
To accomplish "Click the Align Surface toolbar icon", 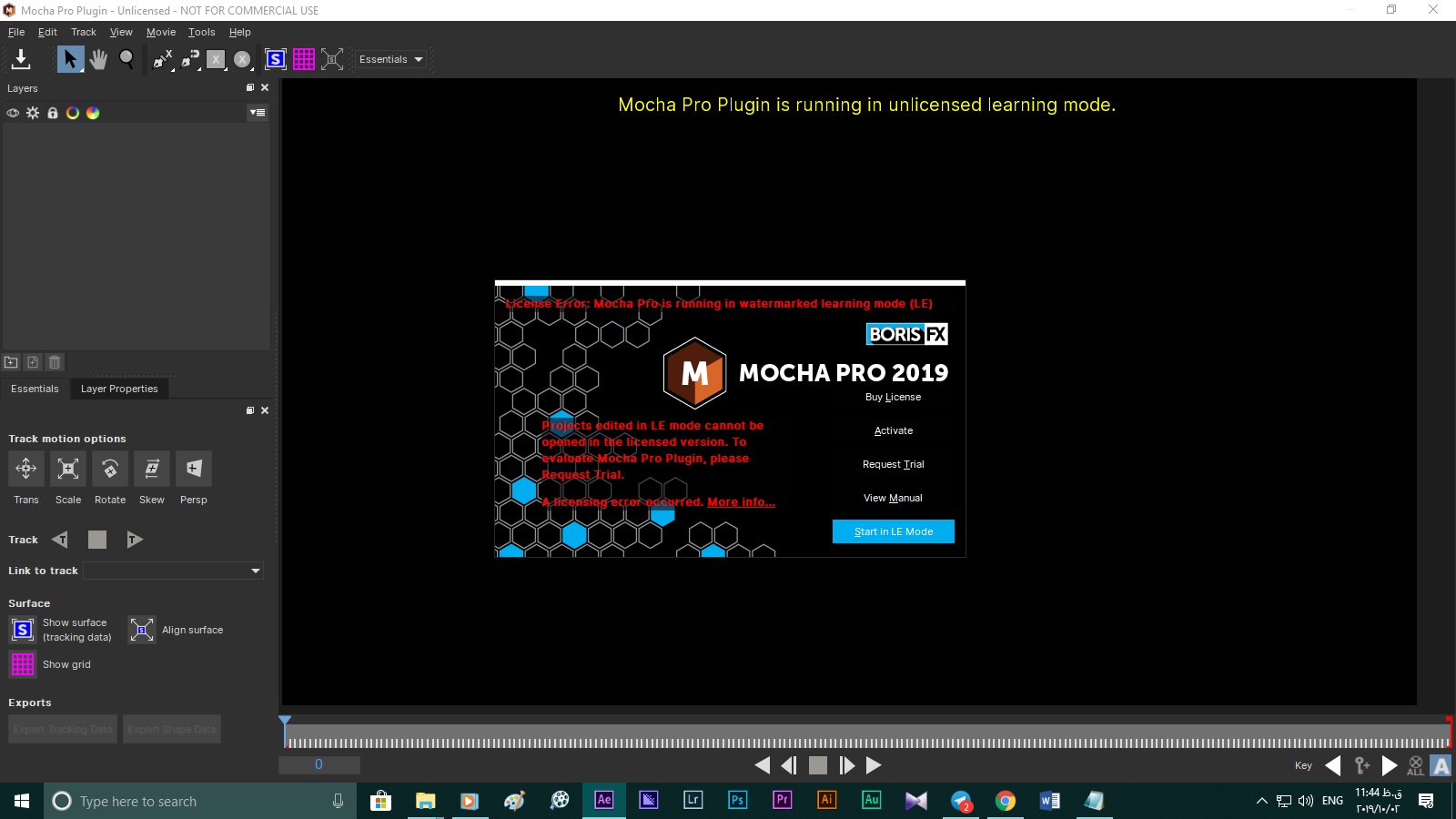I will tap(332, 59).
